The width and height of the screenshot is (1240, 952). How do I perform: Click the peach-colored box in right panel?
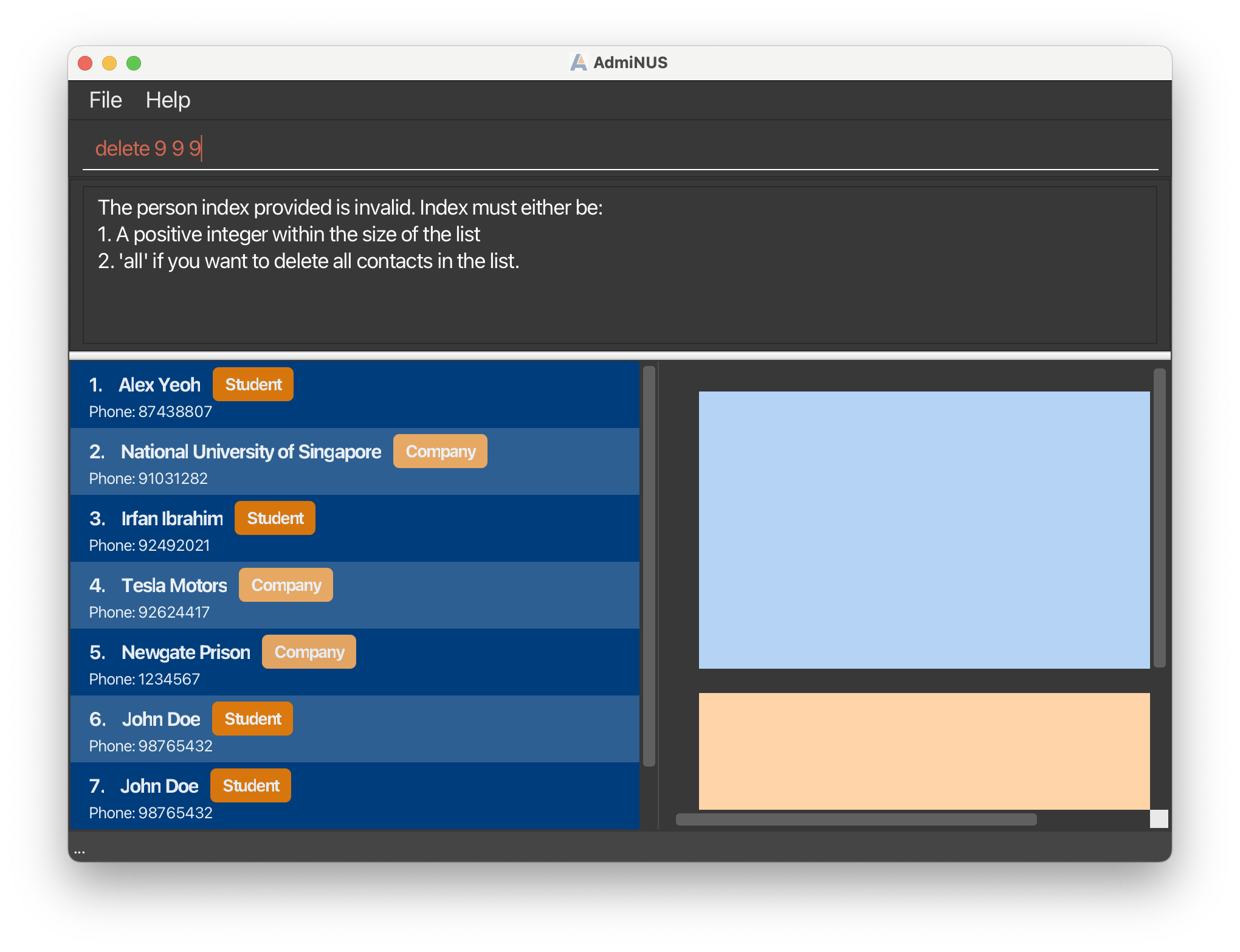924,751
